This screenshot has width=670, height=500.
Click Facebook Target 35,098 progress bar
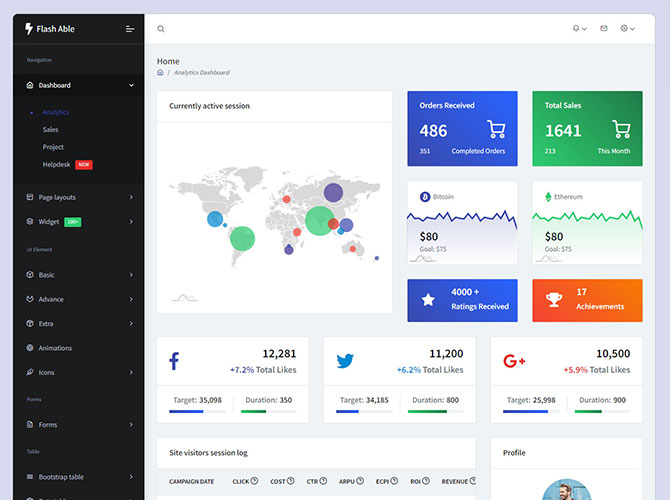pyautogui.click(x=197, y=412)
